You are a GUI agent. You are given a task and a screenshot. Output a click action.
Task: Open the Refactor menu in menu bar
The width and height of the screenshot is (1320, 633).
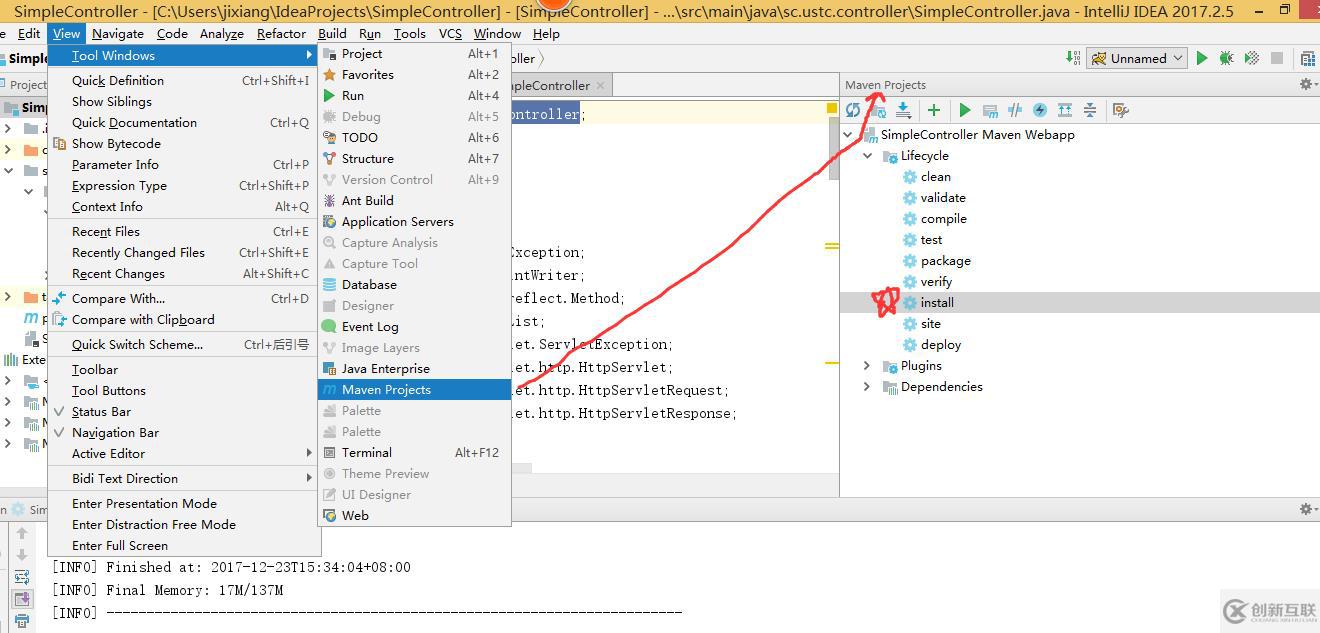click(x=281, y=33)
